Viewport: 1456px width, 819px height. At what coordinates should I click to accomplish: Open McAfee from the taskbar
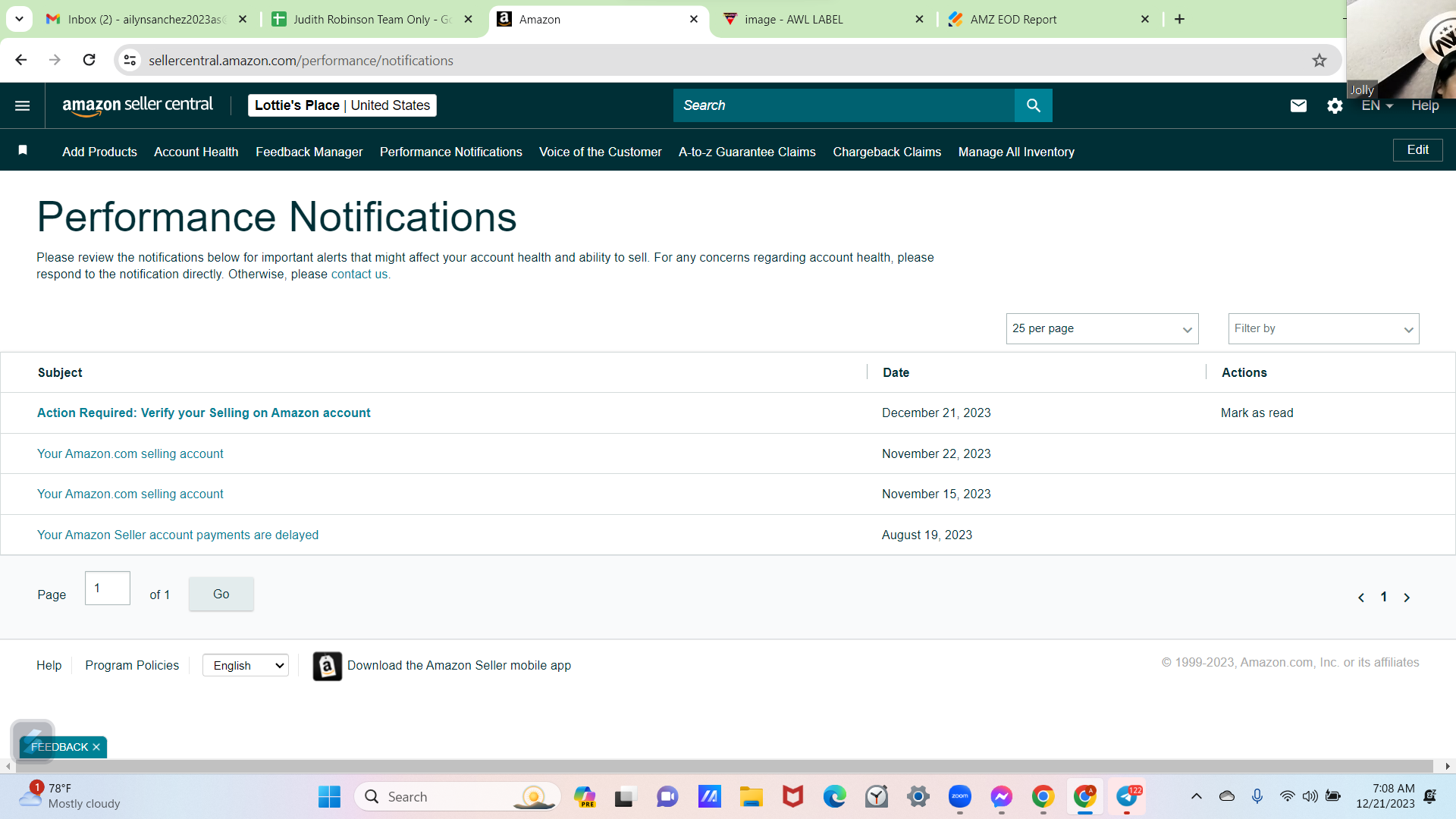(x=792, y=797)
